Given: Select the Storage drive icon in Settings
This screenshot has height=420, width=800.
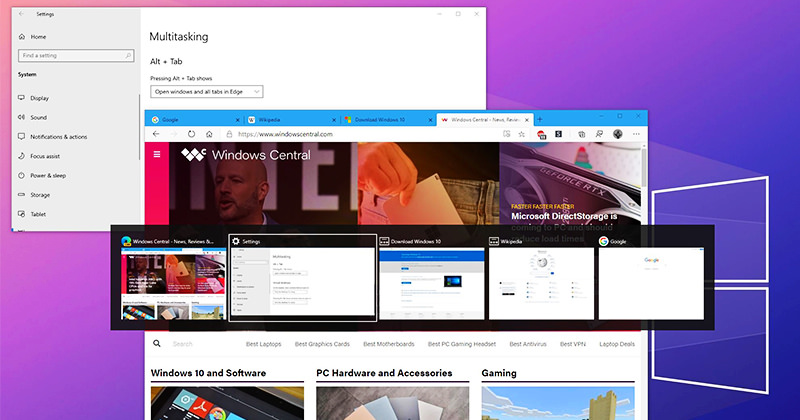Looking at the screenshot, I should 21,194.
